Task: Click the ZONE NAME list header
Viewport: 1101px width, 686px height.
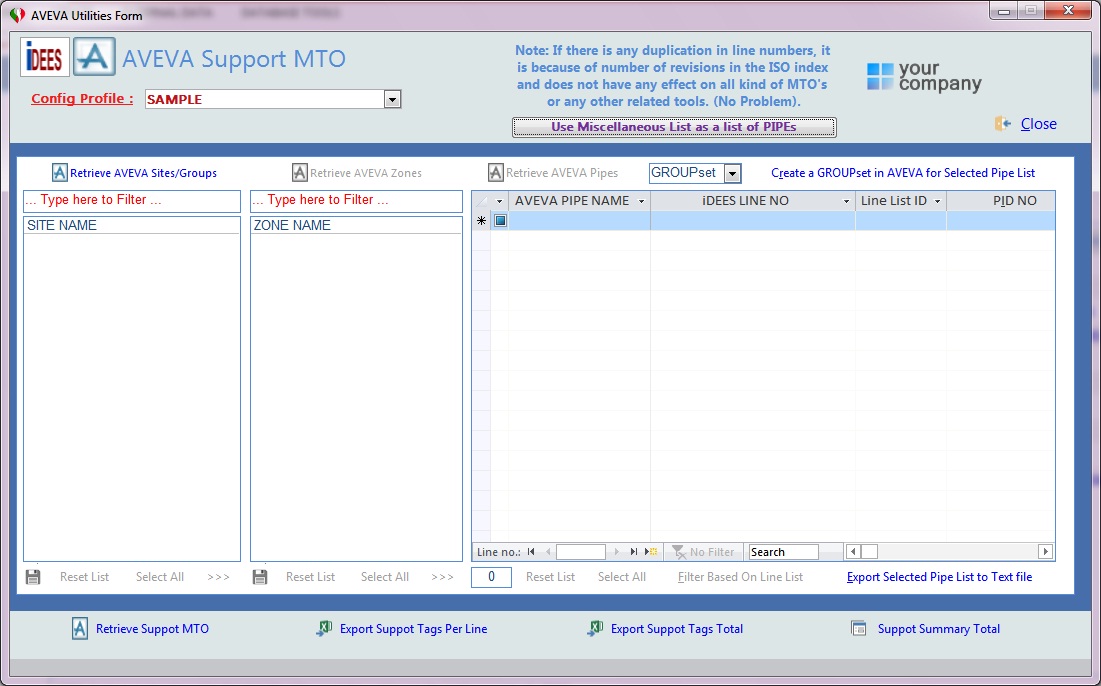Action: (357, 225)
